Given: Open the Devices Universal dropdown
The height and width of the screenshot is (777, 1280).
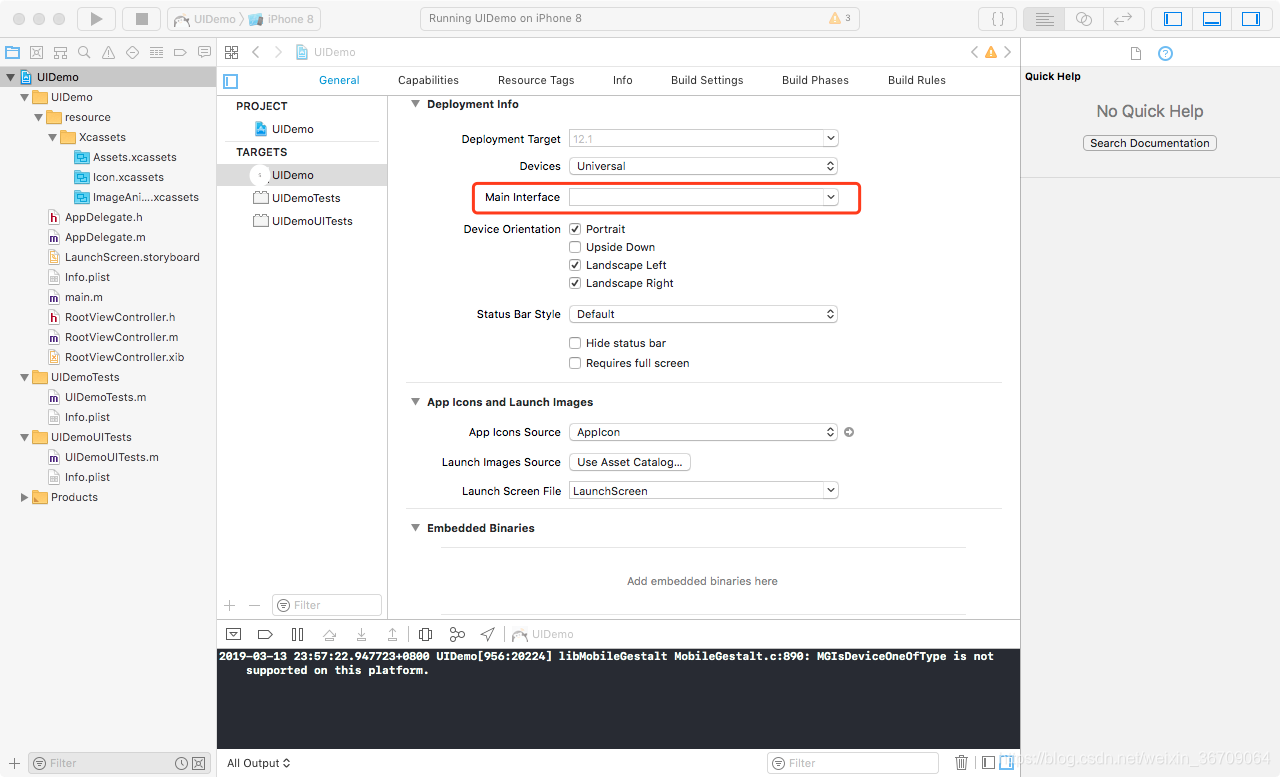Looking at the screenshot, I should point(703,166).
